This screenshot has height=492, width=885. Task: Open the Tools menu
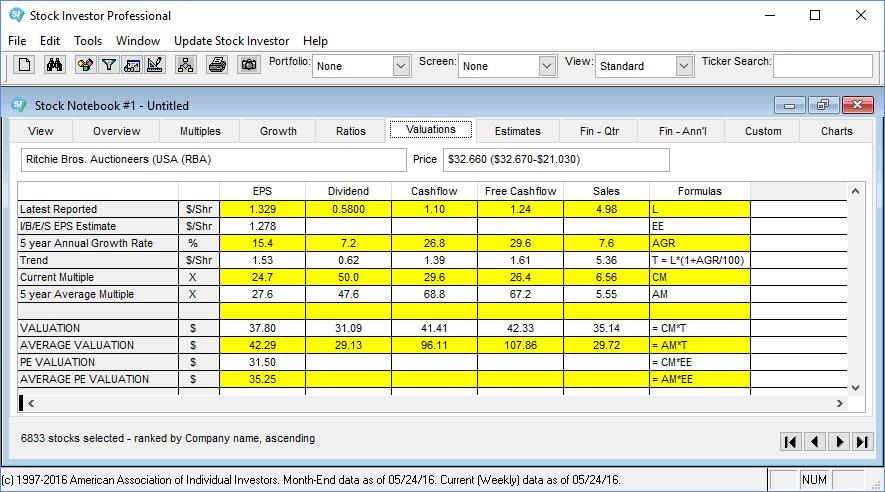point(88,41)
